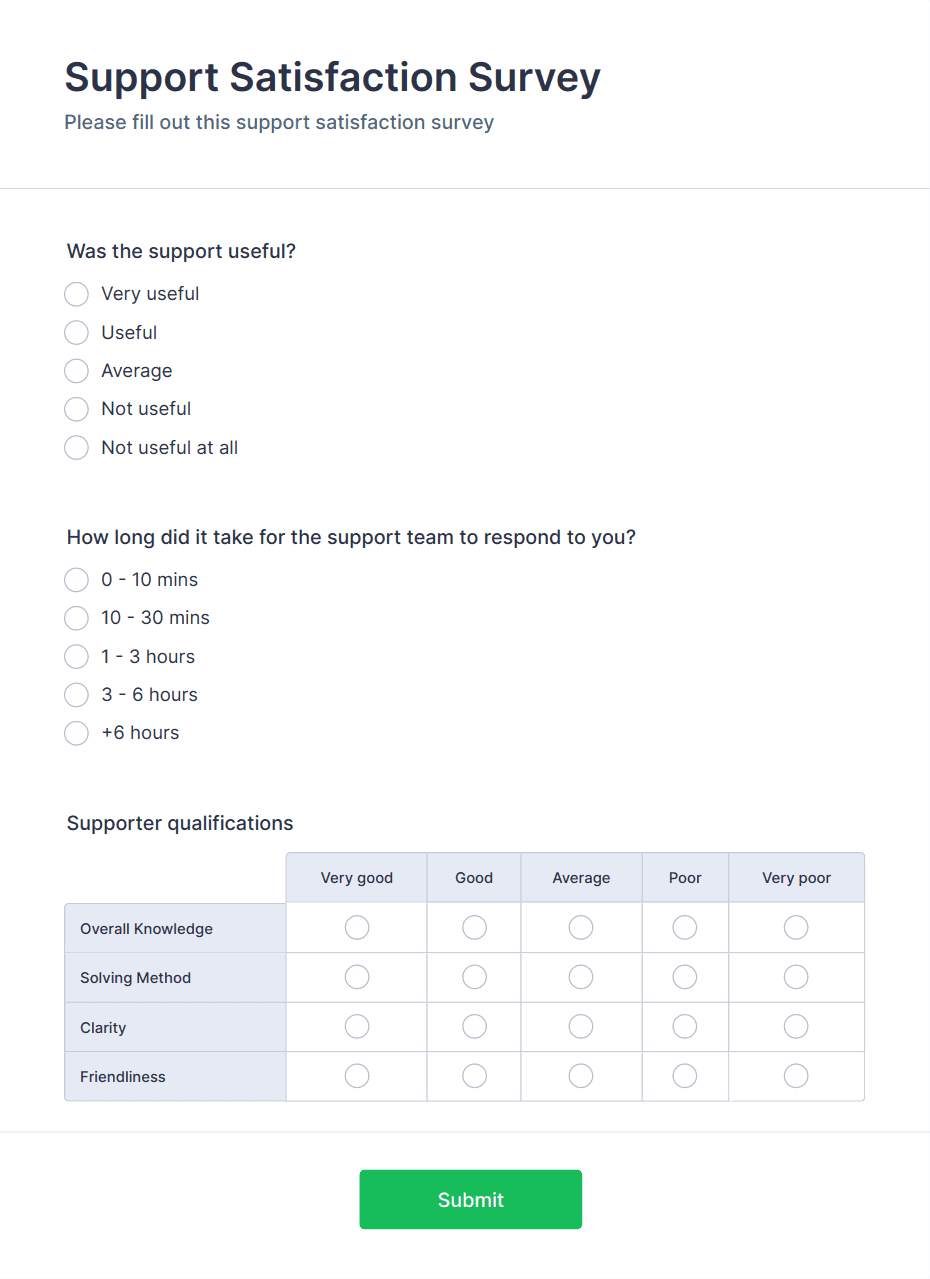Pick Not useful at all

click(76, 448)
